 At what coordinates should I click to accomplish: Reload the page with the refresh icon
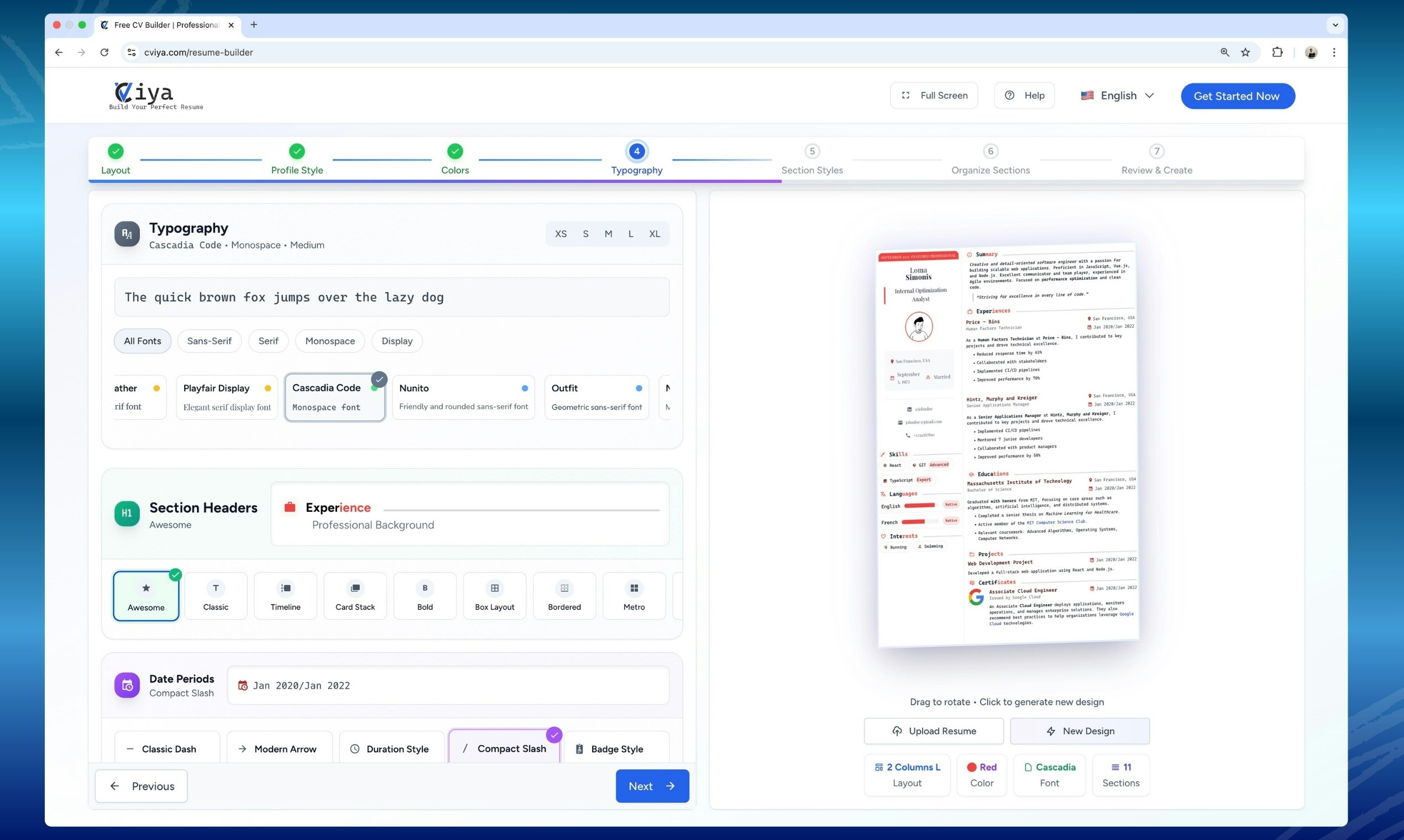pos(104,52)
